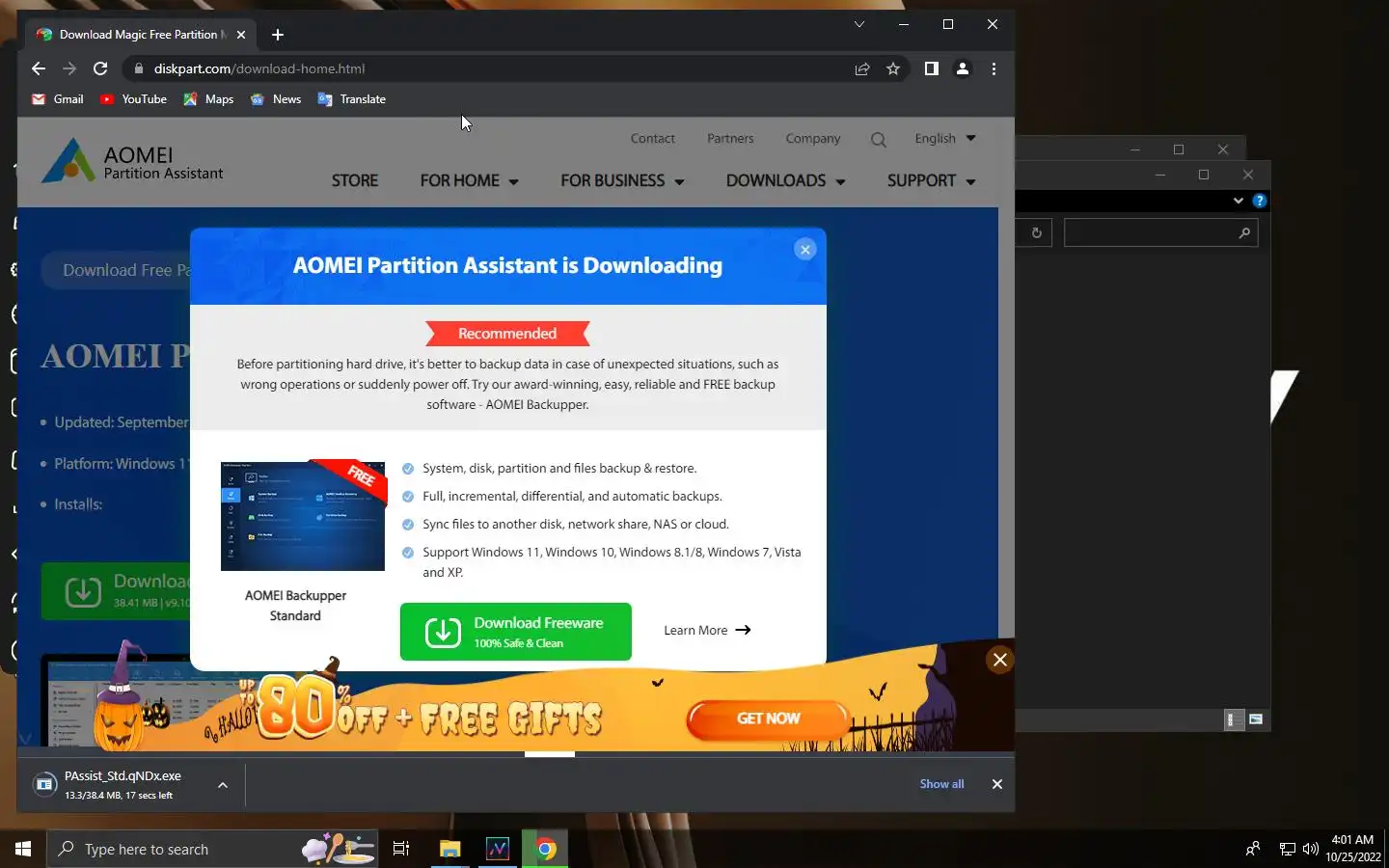Click the browser forward arrow
1389x868 pixels.
click(69, 68)
